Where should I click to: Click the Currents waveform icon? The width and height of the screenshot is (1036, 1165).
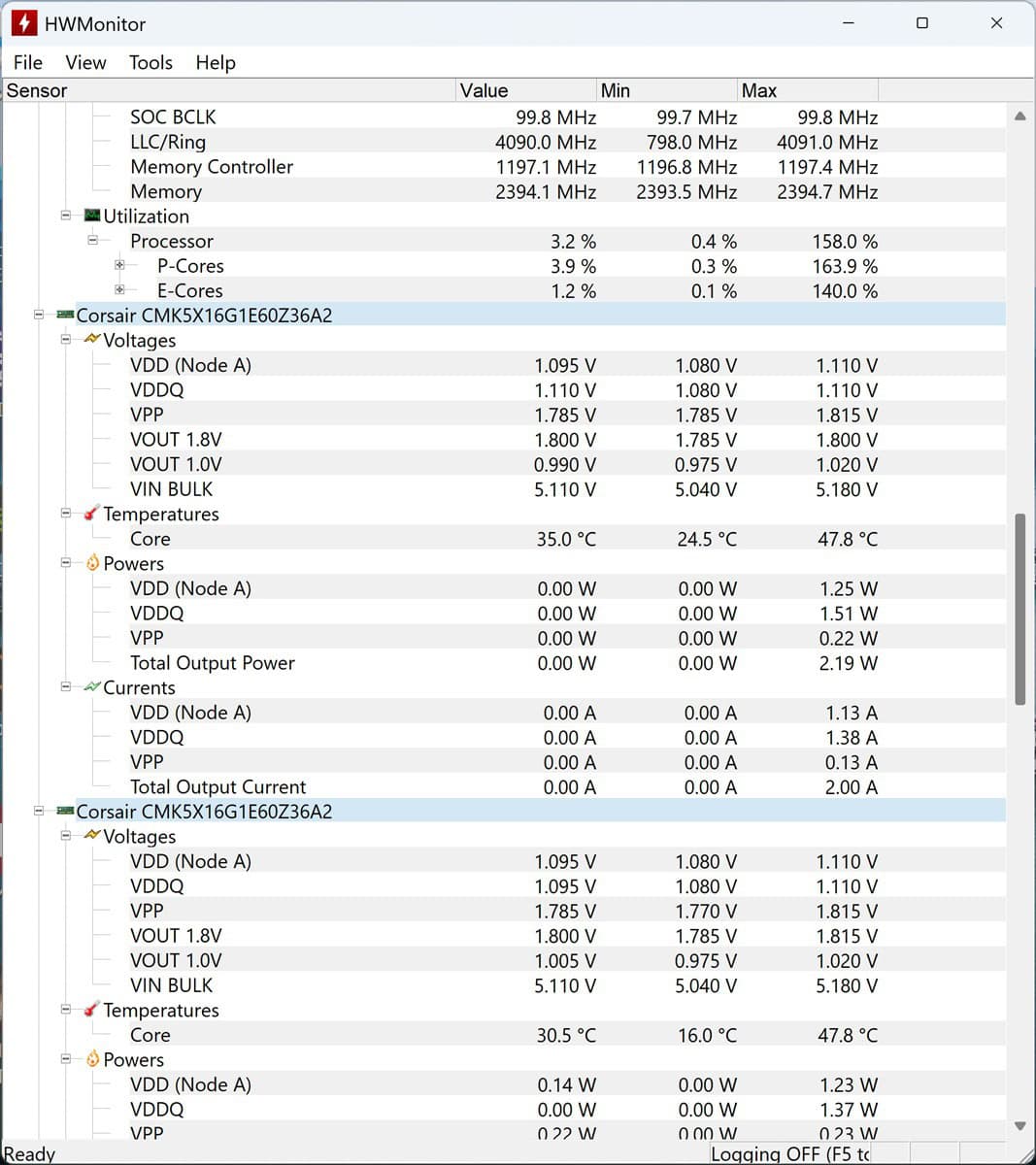click(x=92, y=687)
